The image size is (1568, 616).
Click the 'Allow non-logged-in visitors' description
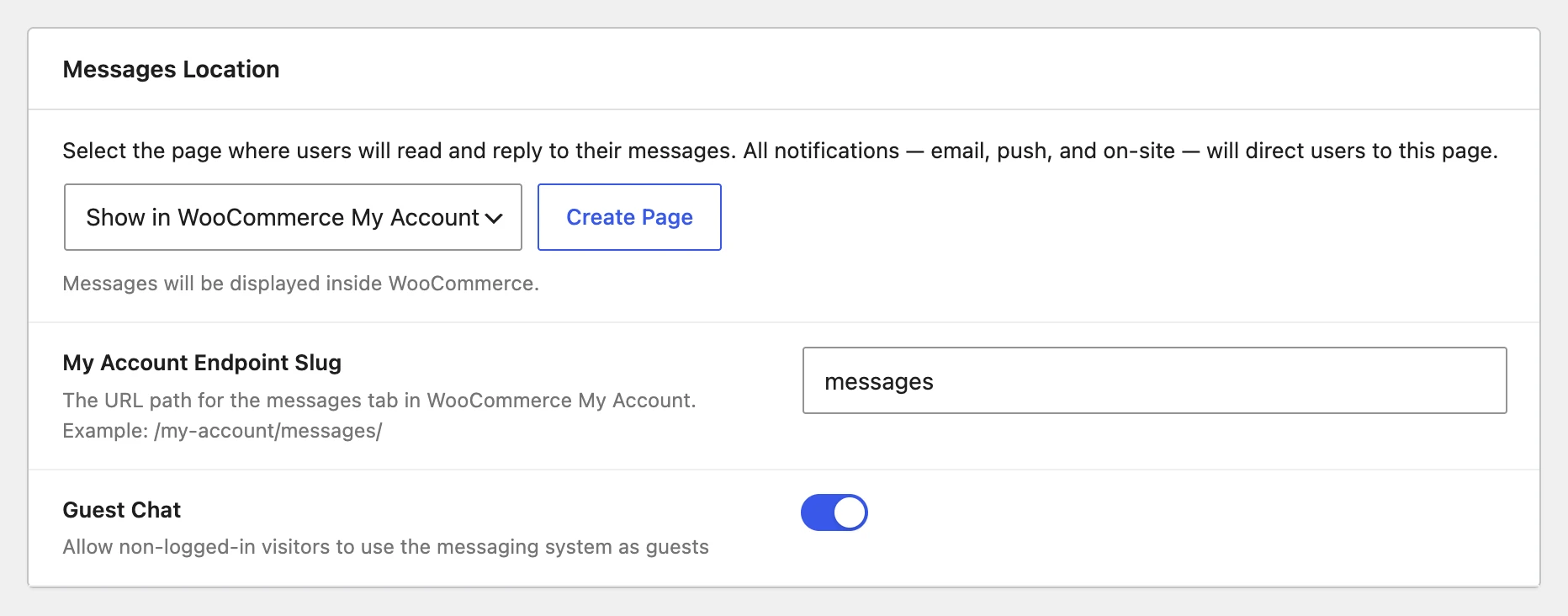point(385,547)
